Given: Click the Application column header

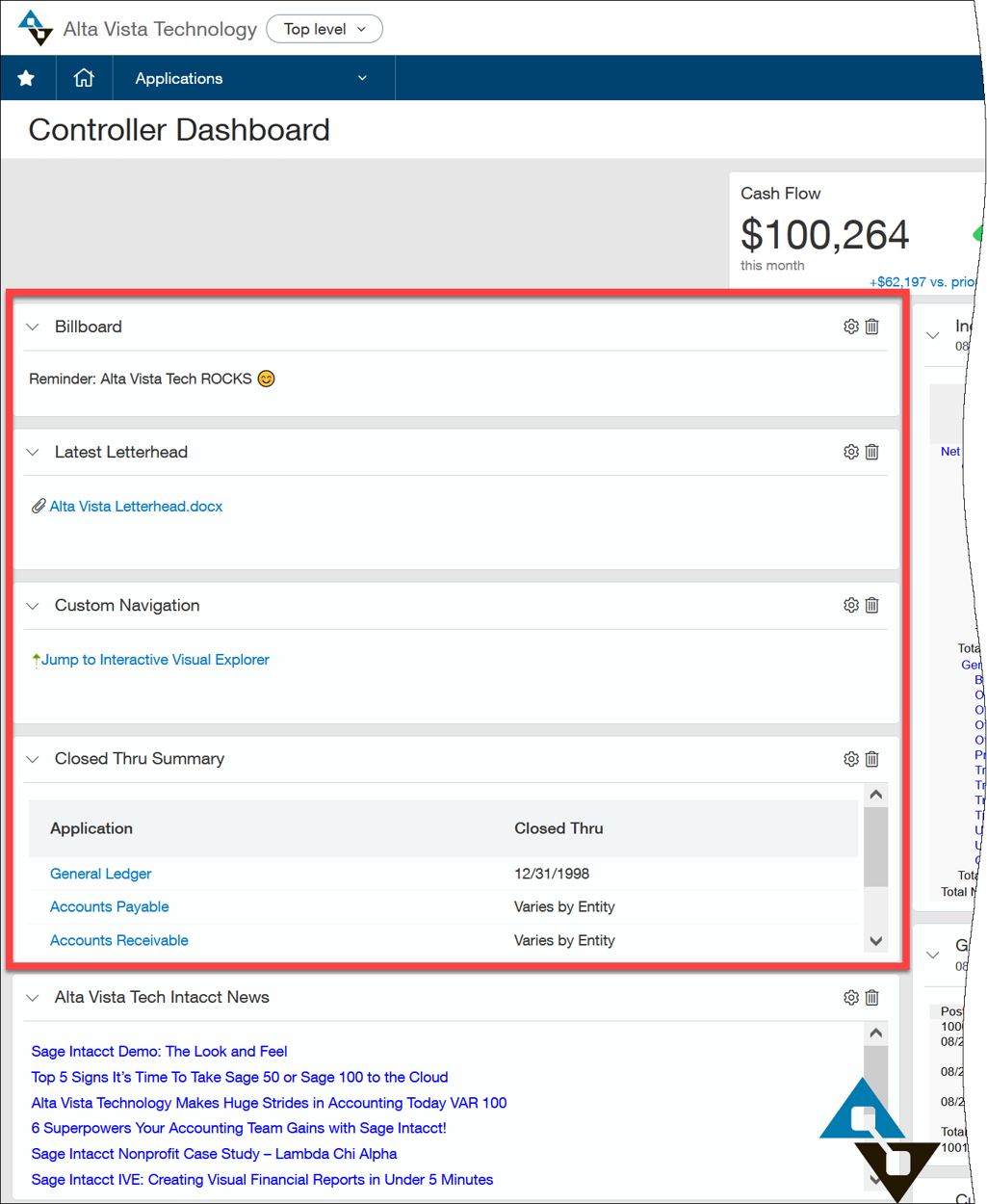Looking at the screenshot, I should point(91,828).
